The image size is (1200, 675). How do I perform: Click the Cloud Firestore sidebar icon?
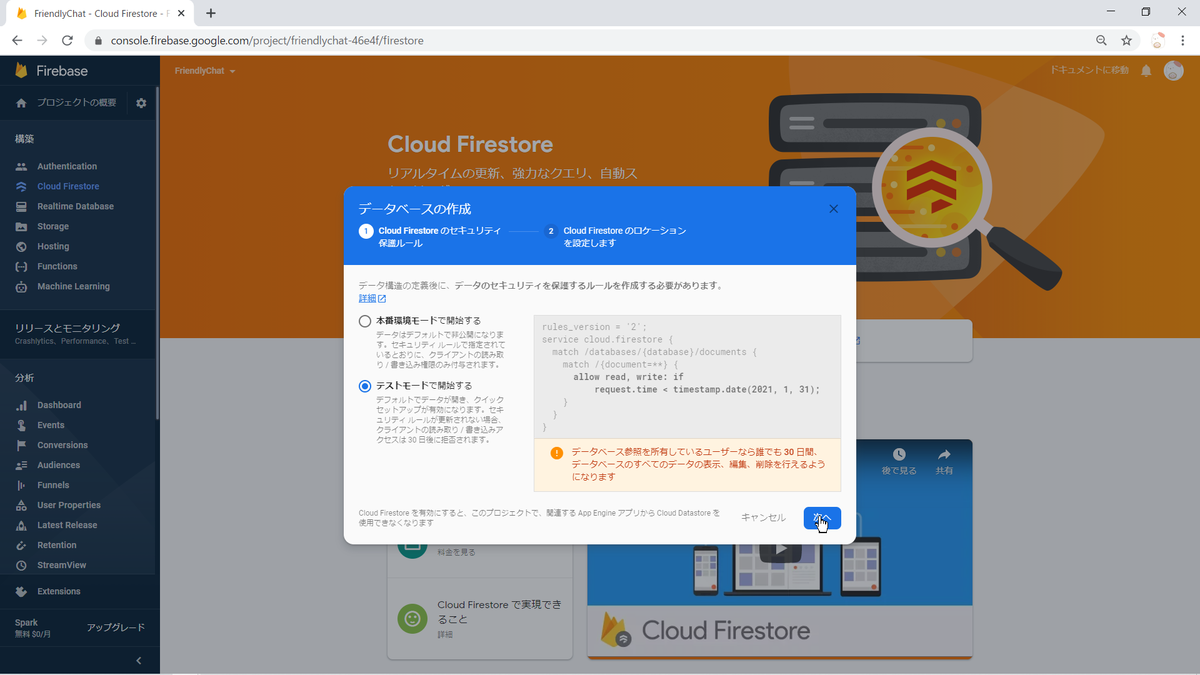pos(21,186)
